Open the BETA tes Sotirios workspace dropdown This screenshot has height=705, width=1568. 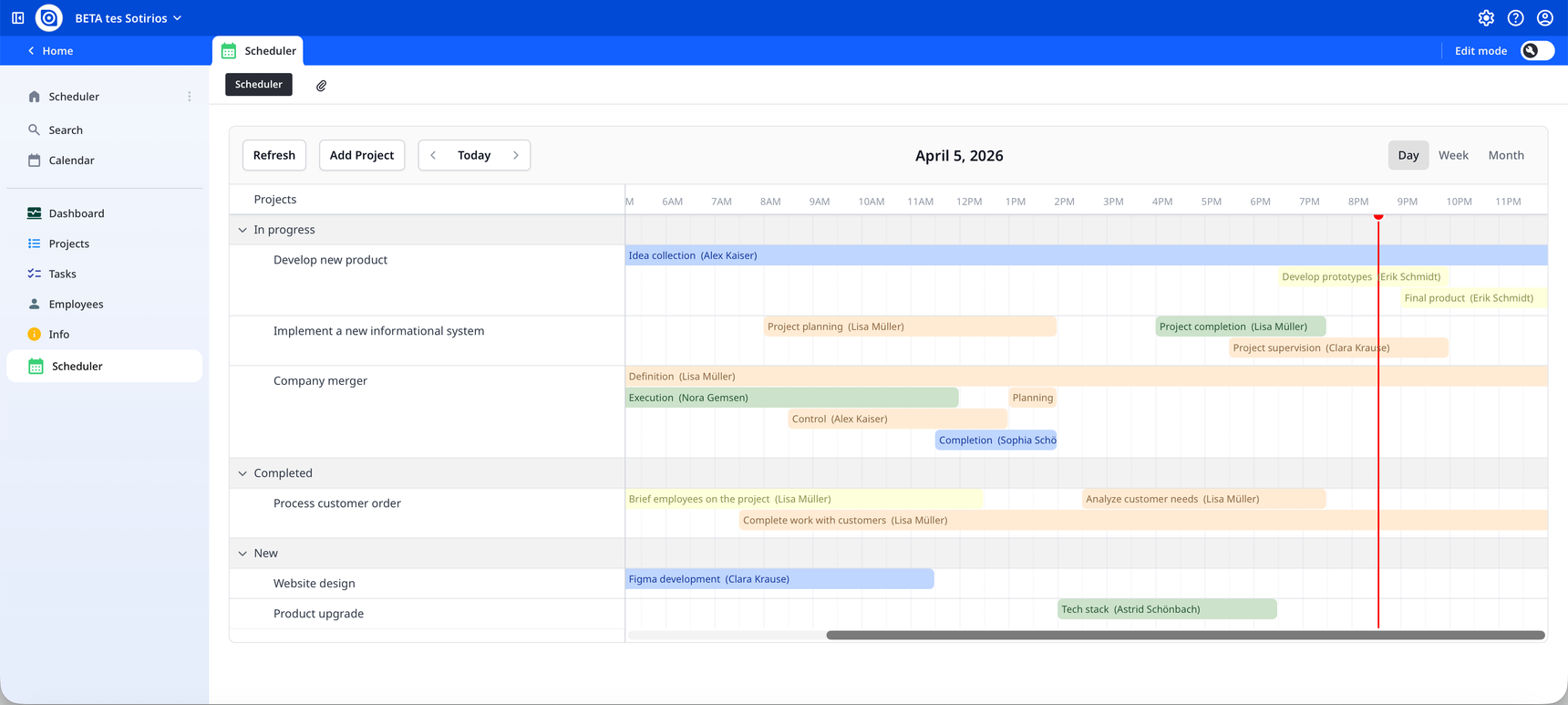click(128, 18)
